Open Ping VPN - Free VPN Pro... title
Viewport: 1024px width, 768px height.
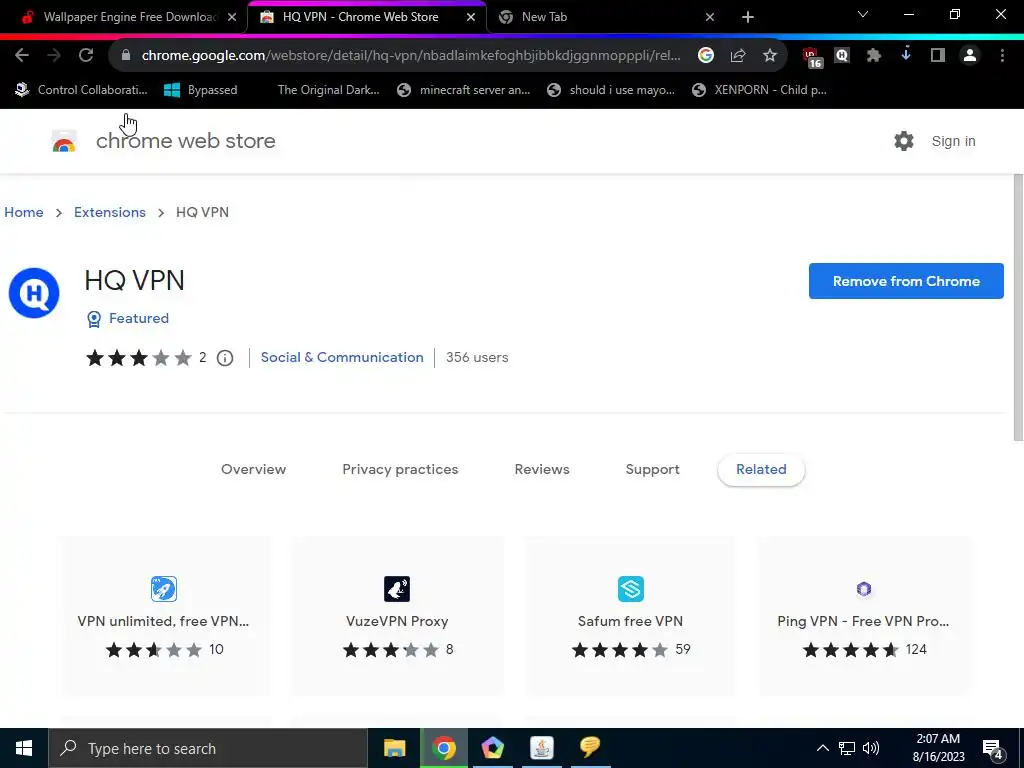coord(863,621)
